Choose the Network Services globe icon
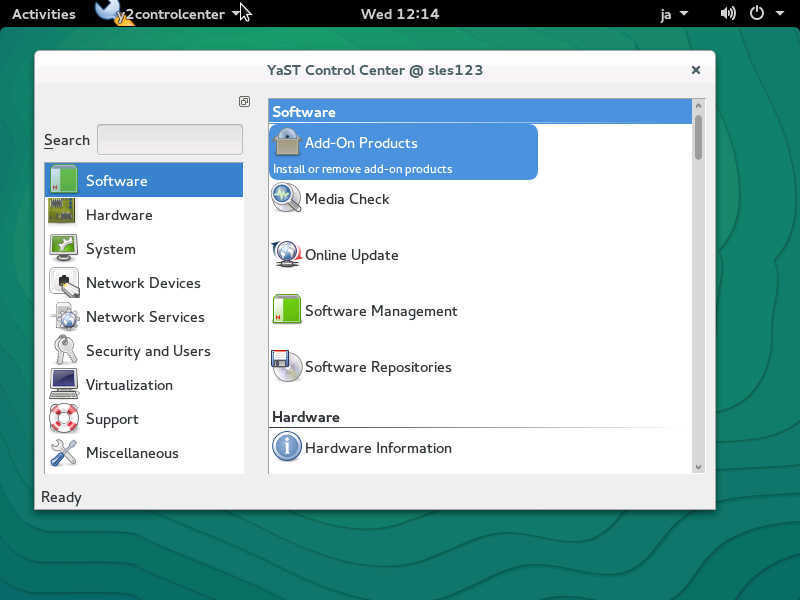This screenshot has height=600, width=800. click(x=65, y=316)
